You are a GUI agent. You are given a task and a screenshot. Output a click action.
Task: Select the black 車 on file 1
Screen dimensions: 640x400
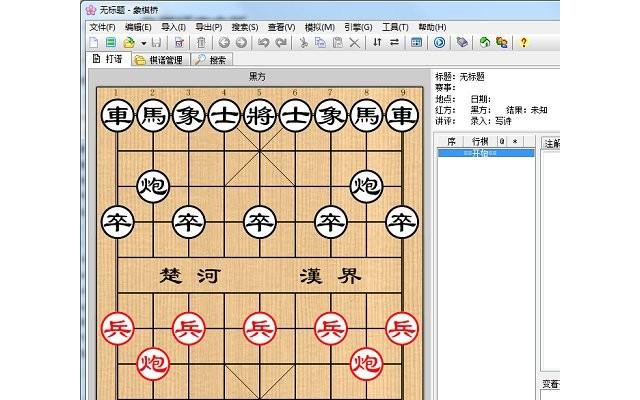(x=117, y=116)
